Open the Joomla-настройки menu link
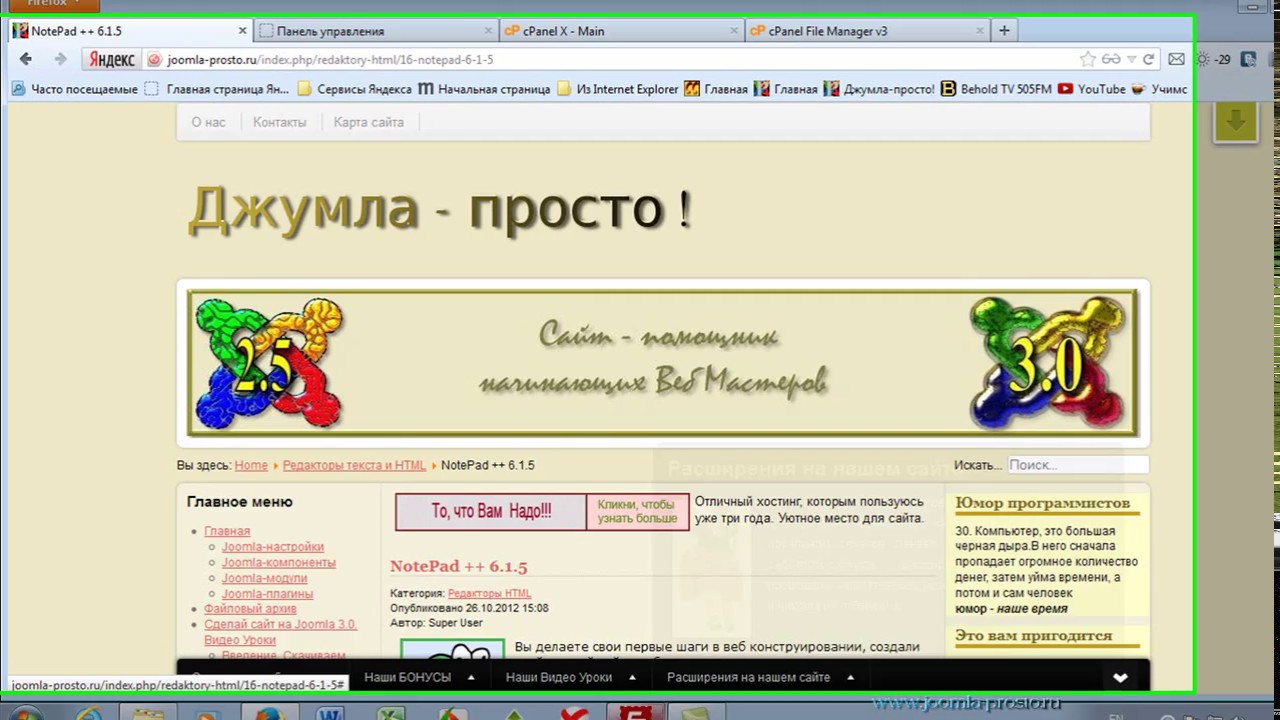 coord(273,547)
